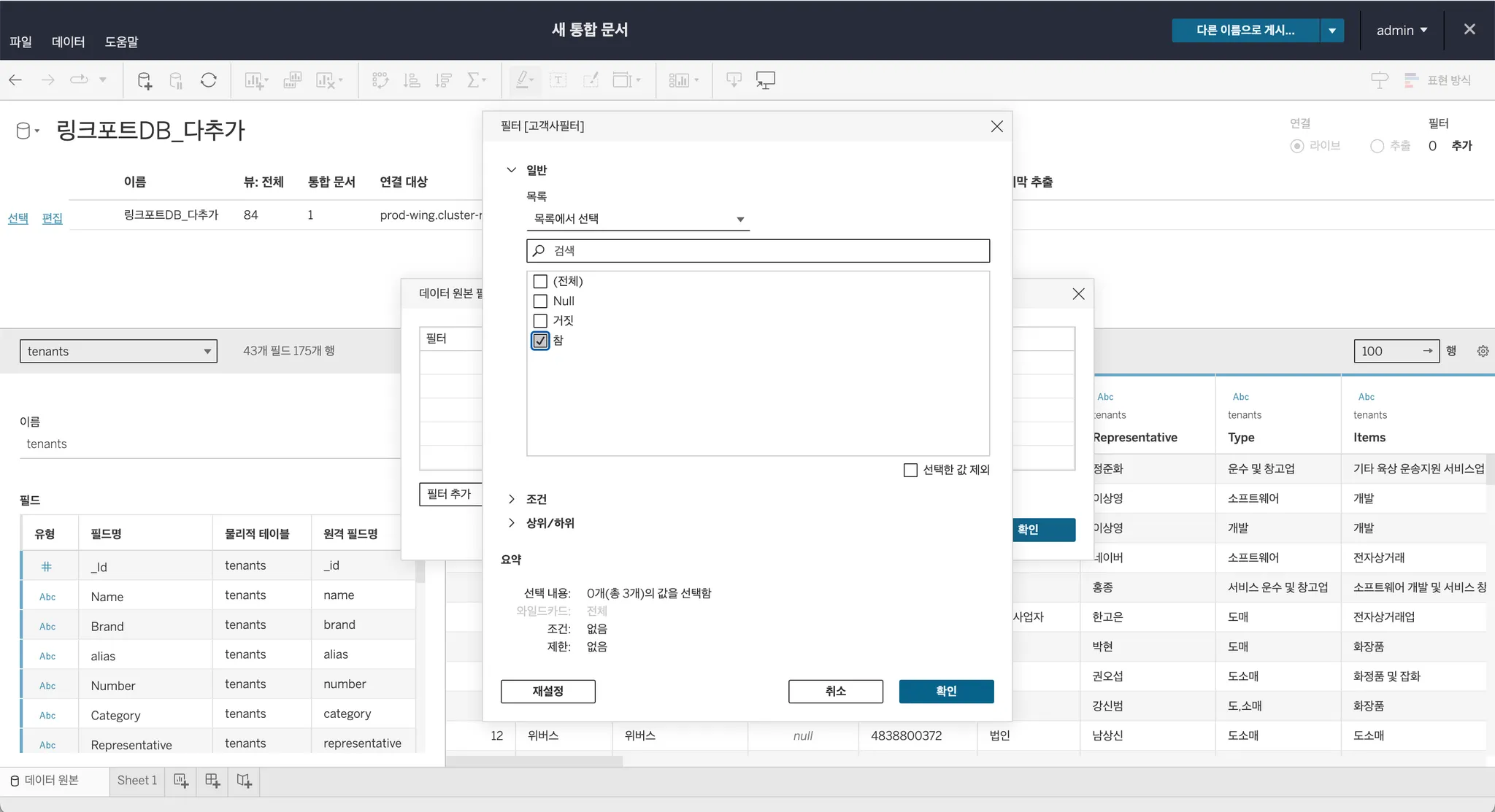Screen dimensions: 1495x812
Task: Click the 재설정 button
Action: (x=547, y=691)
